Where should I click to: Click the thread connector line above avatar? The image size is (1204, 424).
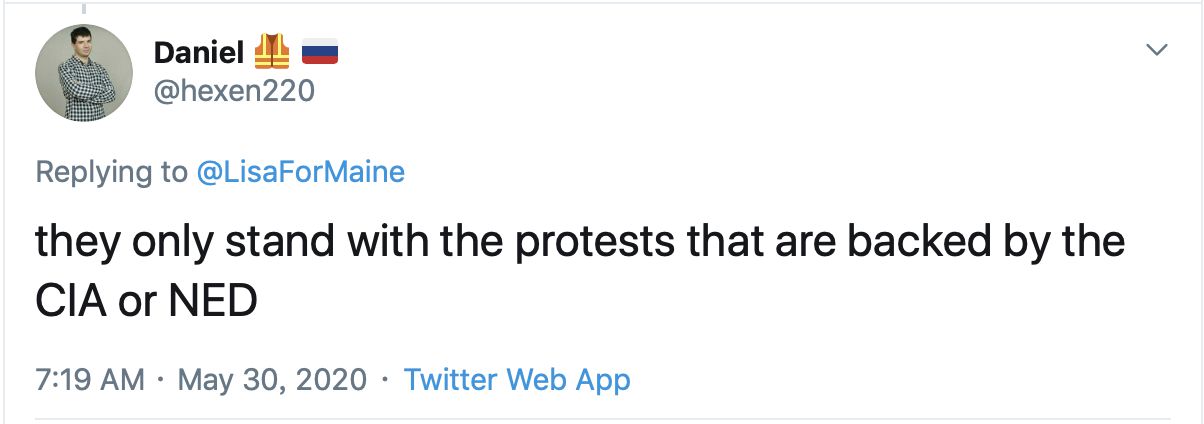(84, 6)
